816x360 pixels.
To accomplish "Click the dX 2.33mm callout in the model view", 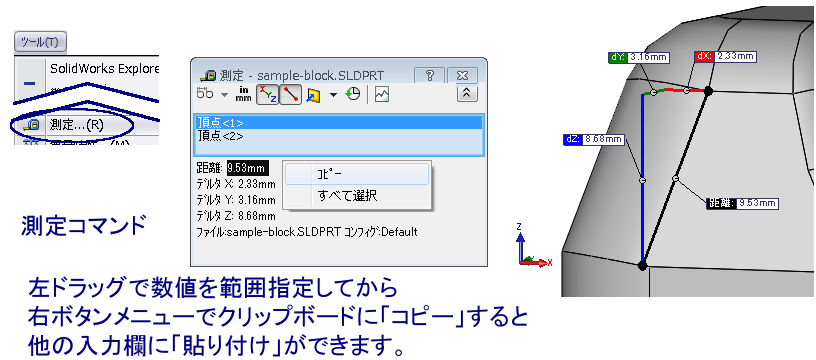I will click(724, 56).
